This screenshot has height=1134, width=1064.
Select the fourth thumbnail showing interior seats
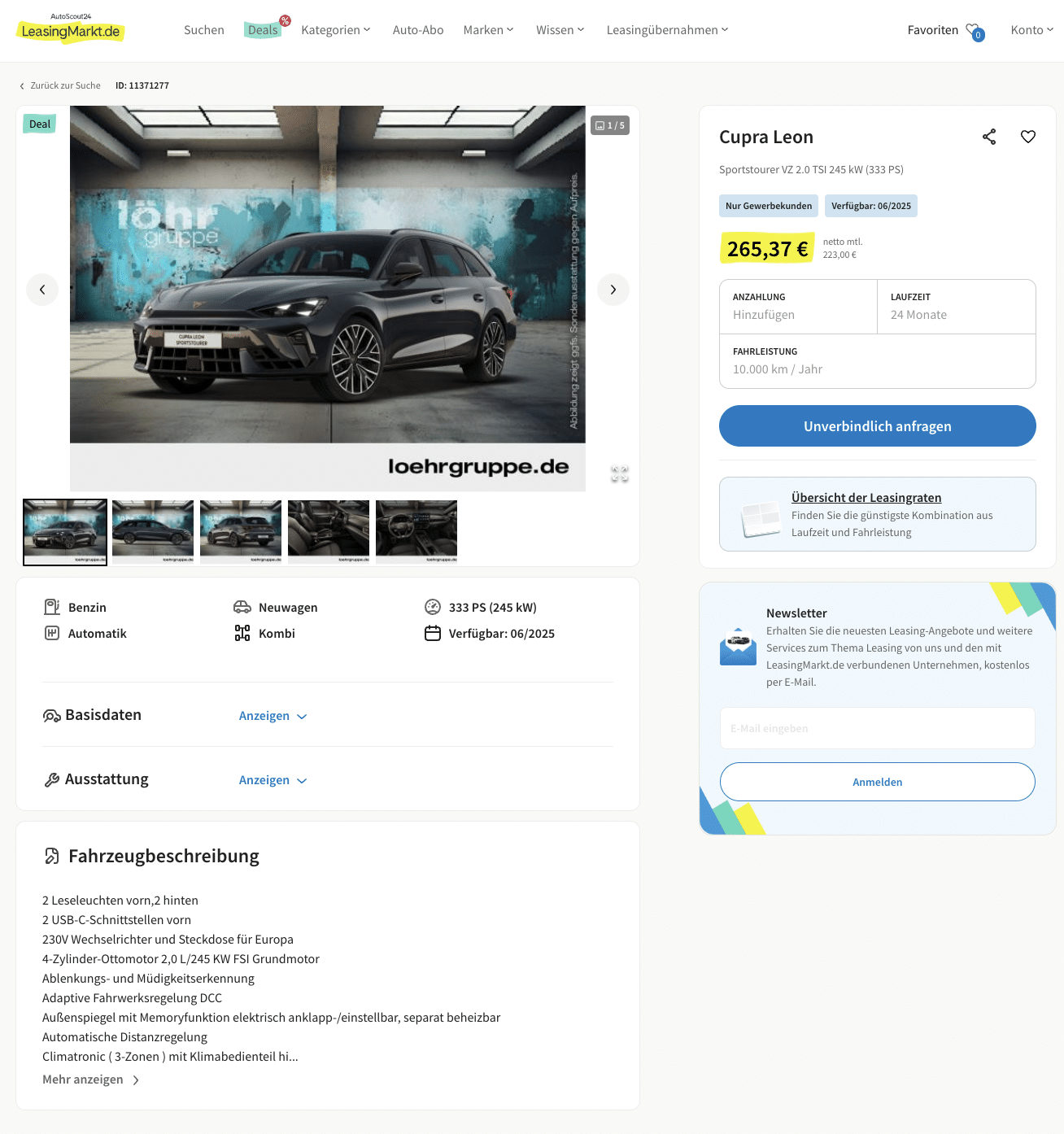[329, 532]
